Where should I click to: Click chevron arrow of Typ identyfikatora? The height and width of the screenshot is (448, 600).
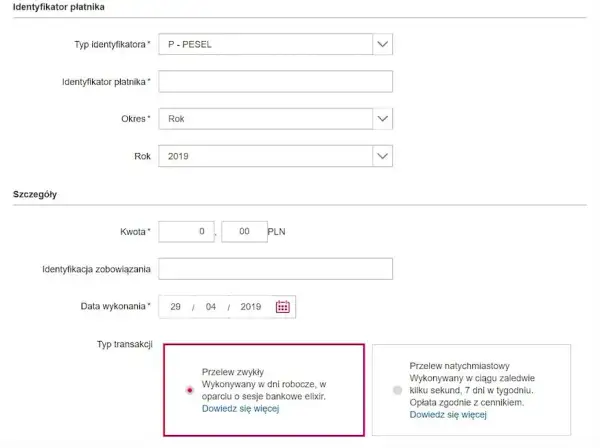[382, 44]
